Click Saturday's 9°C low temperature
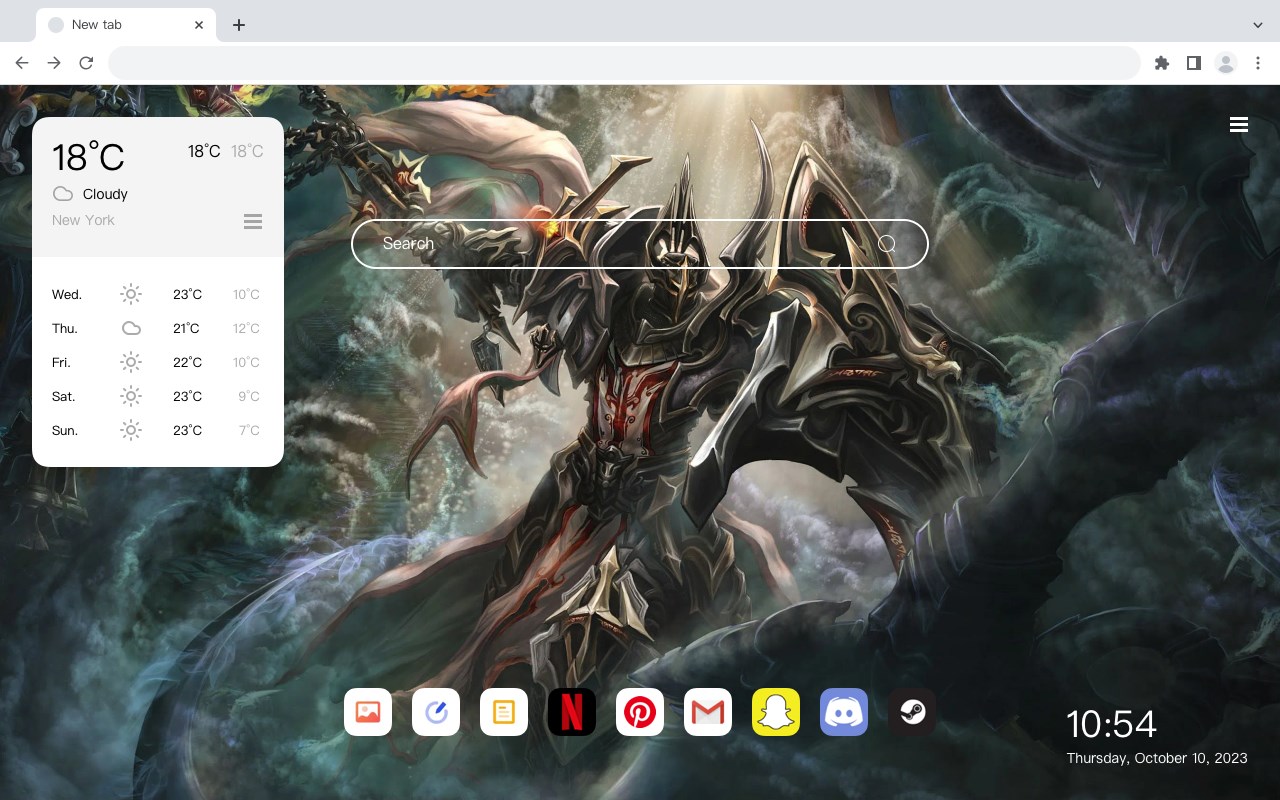 click(249, 396)
